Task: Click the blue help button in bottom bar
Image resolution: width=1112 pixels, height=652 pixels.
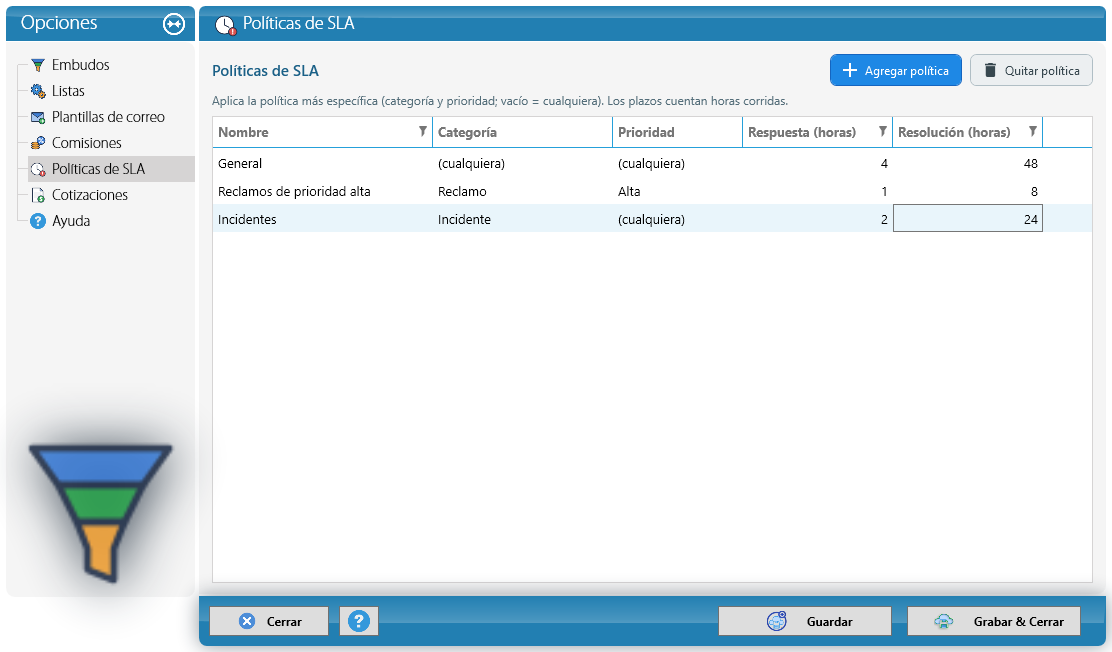Action: pos(359,621)
